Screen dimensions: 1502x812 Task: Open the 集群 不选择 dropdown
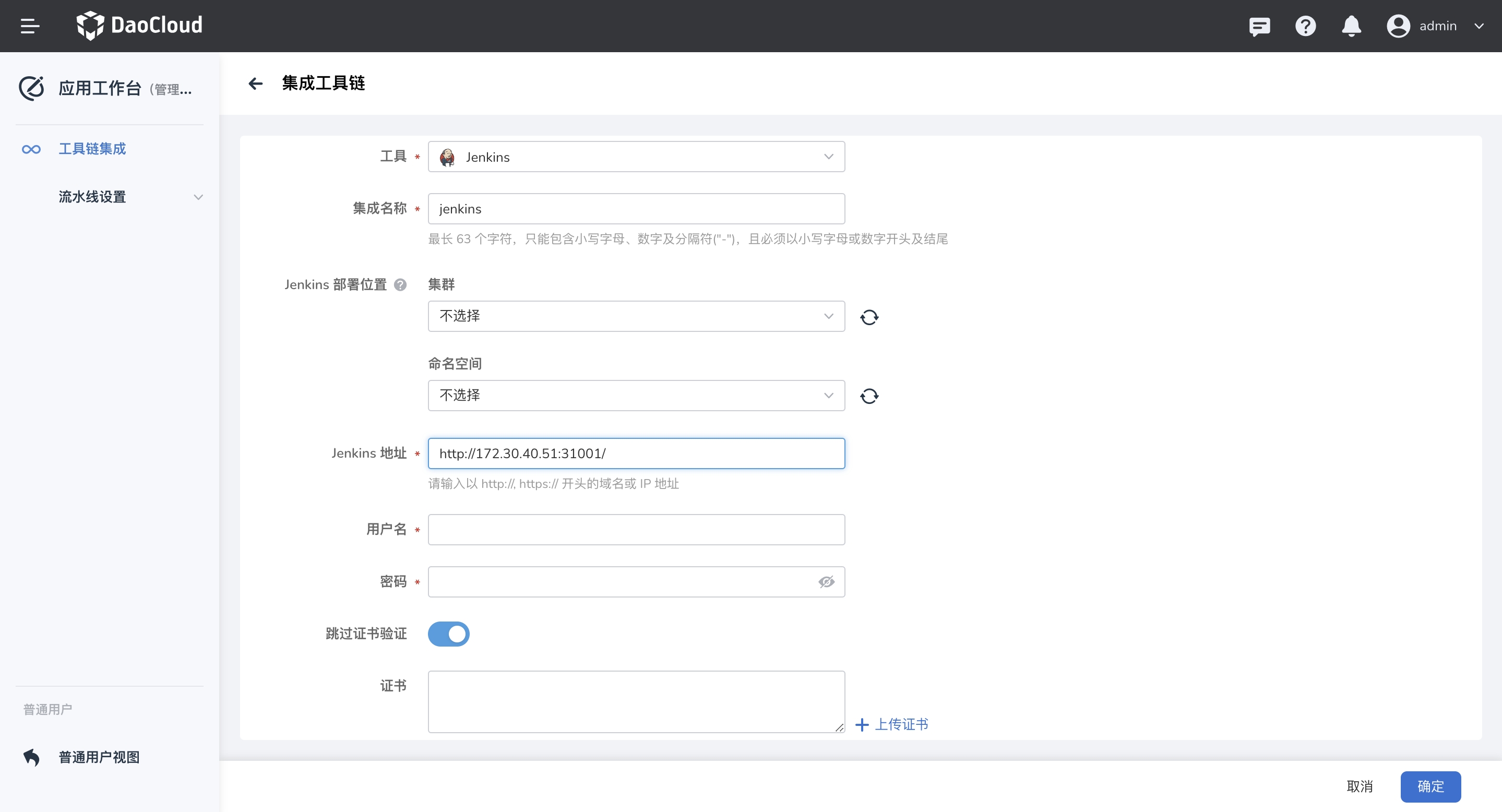(x=636, y=317)
